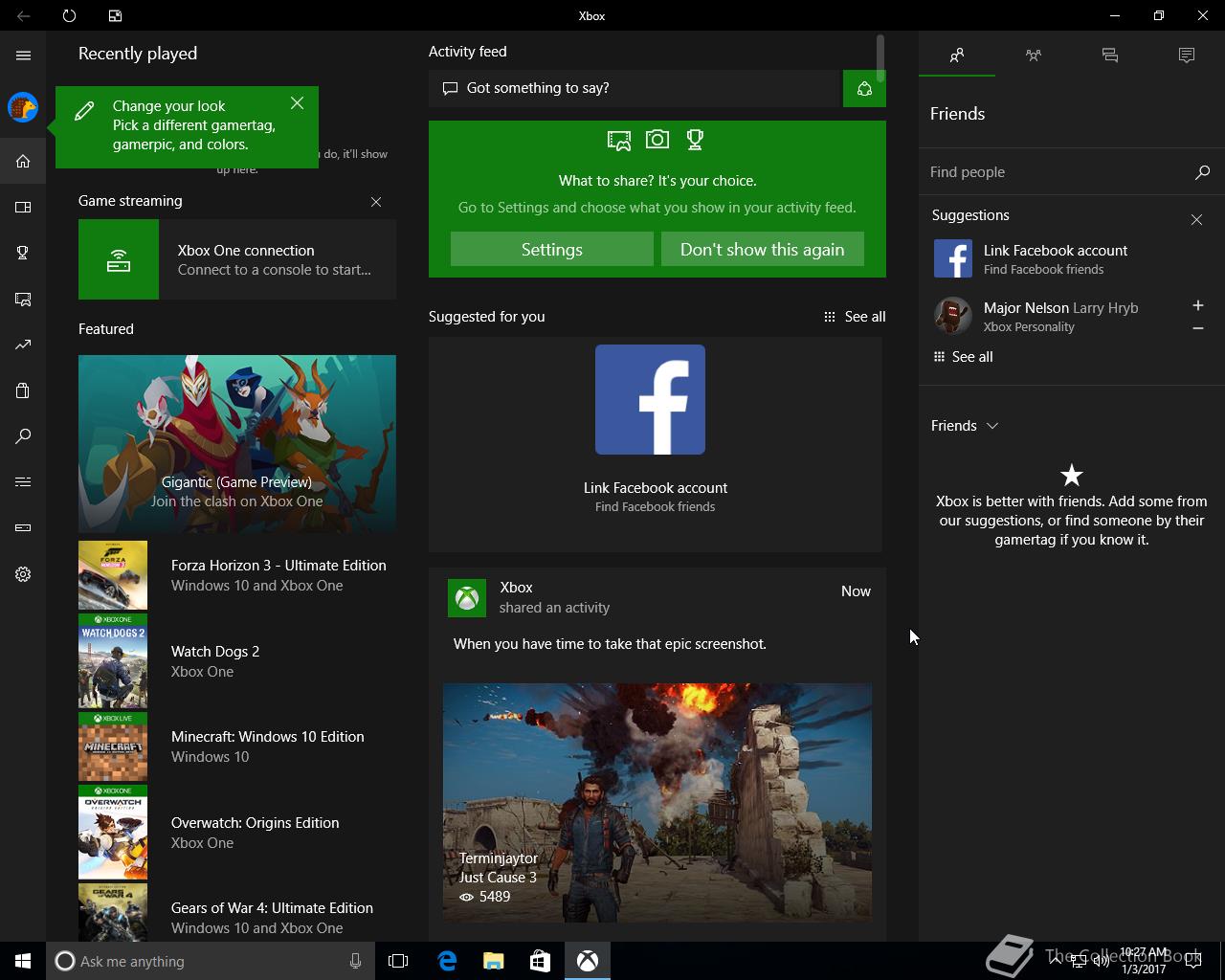Open the Just Cause 3 screenshot
This screenshot has height=980, width=1225.
pyautogui.click(x=657, y=802)
